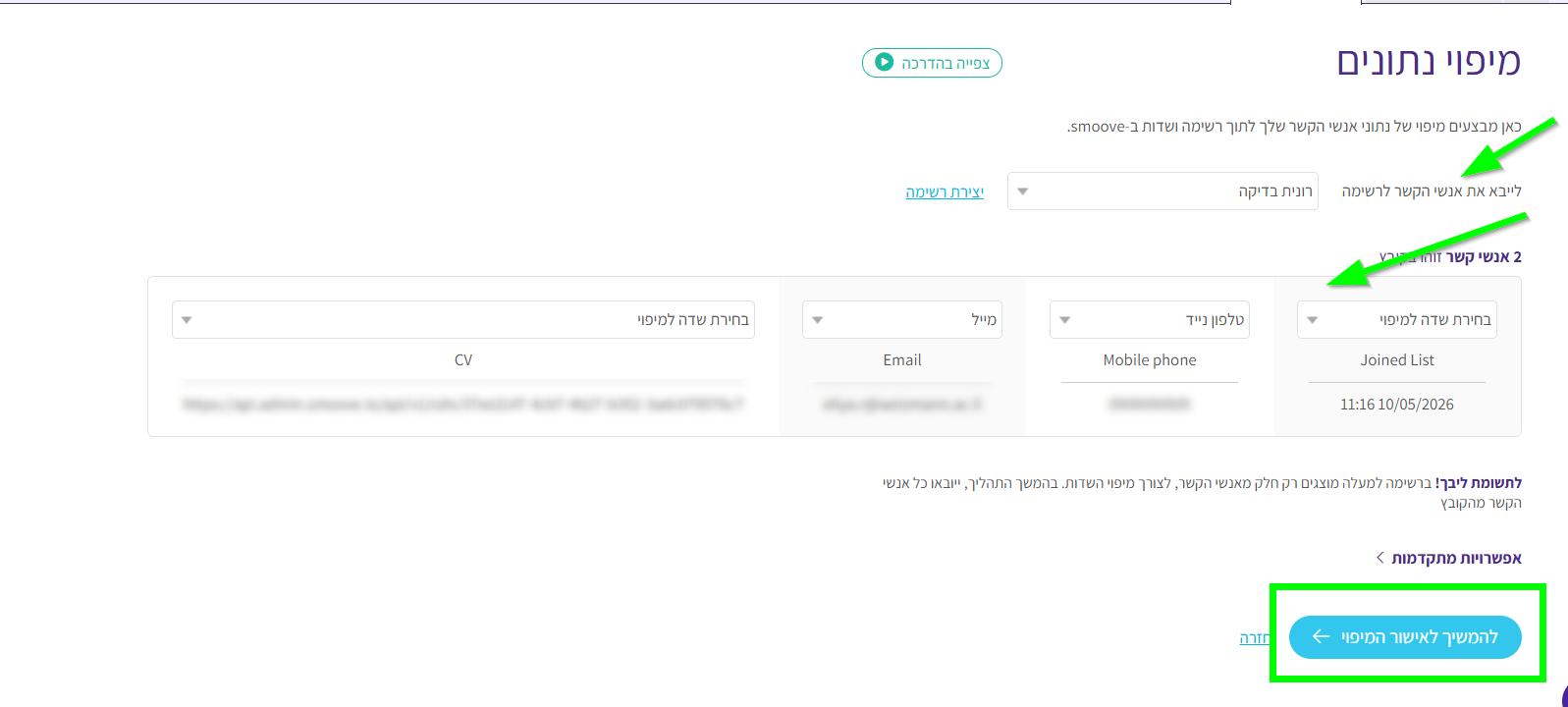
Task: Open the טלפון נייד mapping dropdown
Action: [x=1149, y=319]
